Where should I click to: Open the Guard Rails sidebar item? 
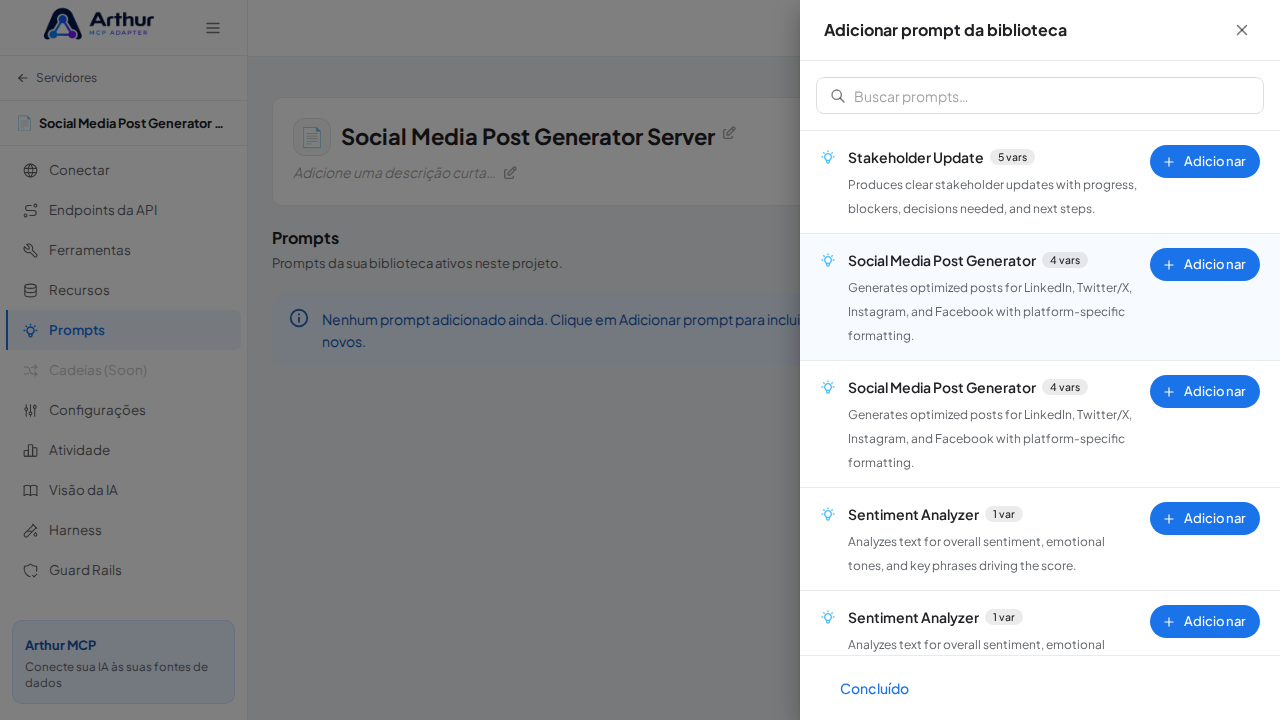point(124,570)
